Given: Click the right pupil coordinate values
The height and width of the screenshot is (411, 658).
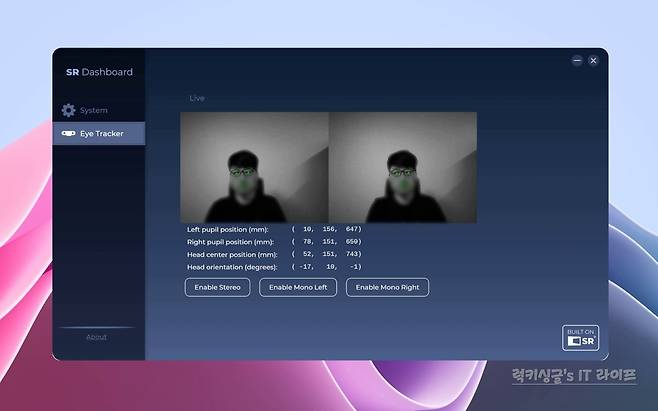Looking at the screenshot, I should 326,242.
